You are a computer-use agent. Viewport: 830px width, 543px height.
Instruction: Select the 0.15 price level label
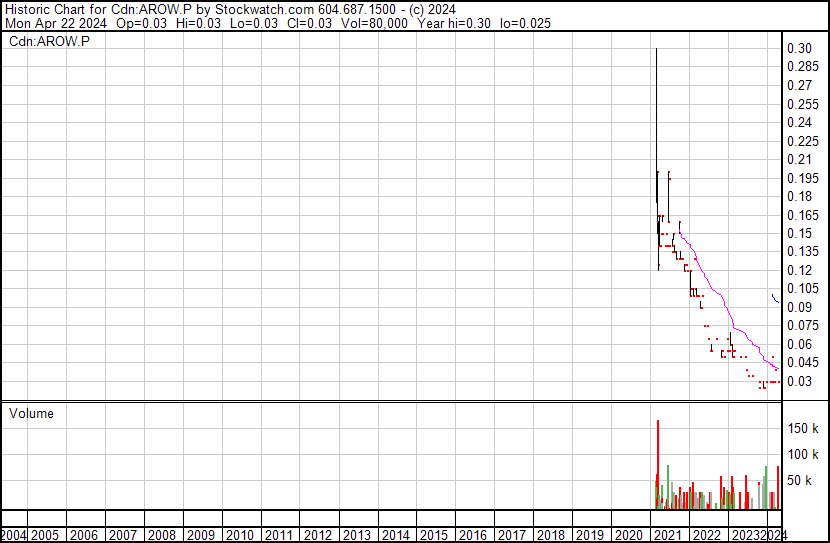pos(799,233)
